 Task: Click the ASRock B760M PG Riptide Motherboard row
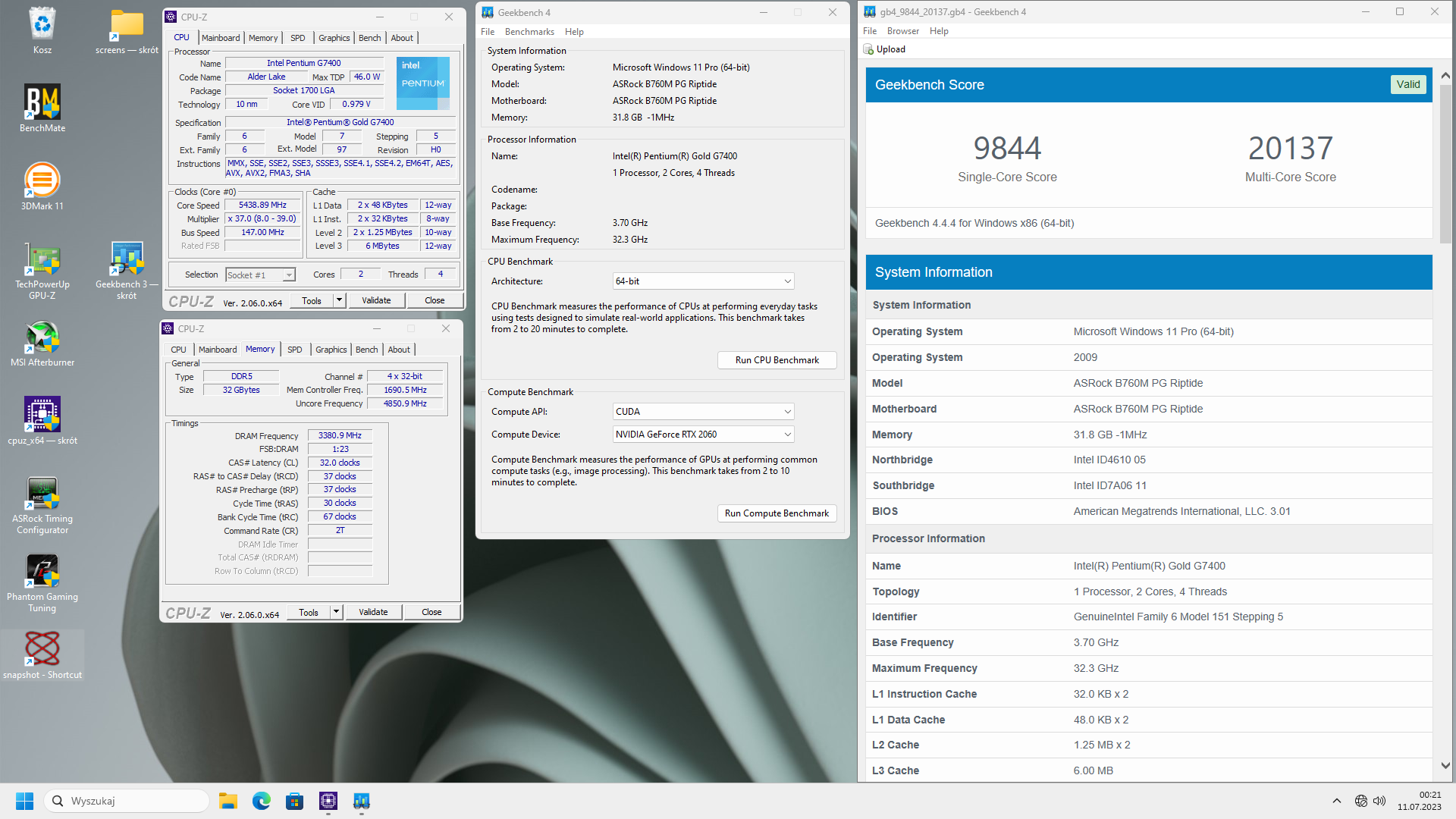1149,409
